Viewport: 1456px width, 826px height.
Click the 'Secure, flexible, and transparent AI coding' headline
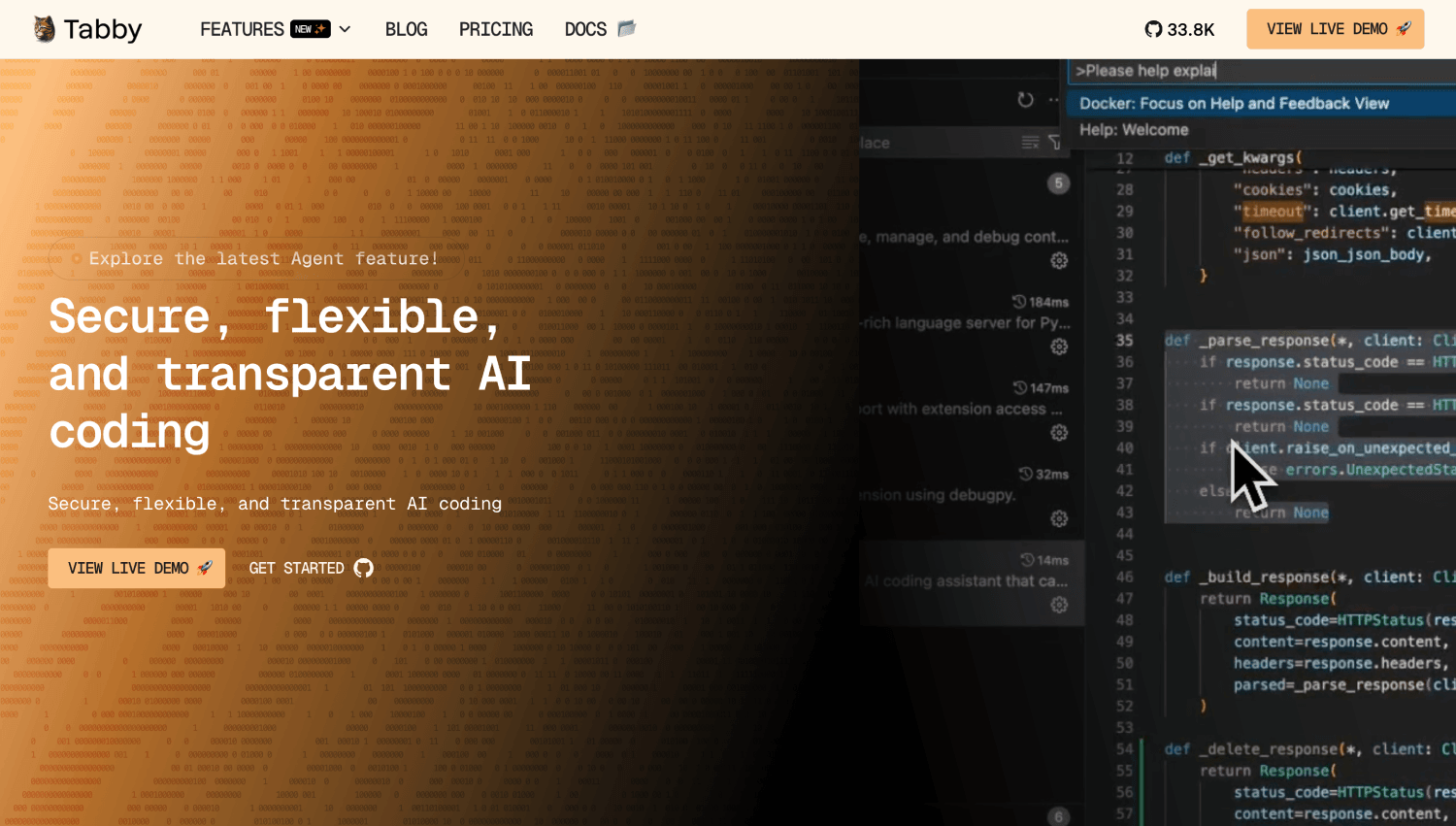pos(290,374)
